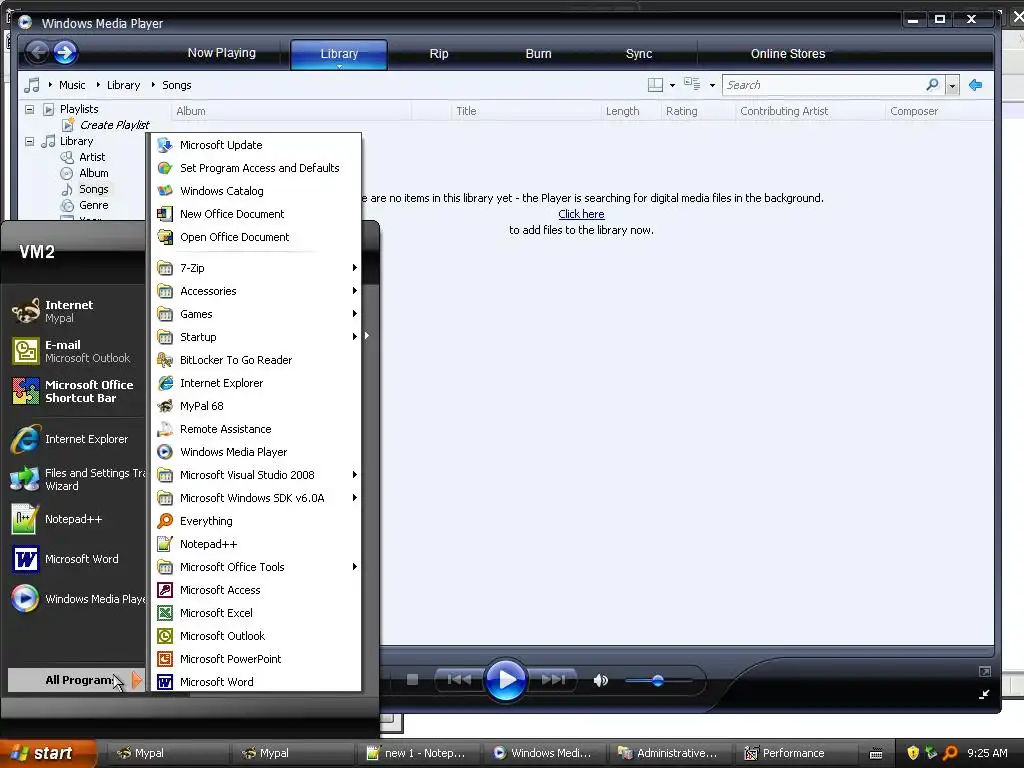Screen dimensions: 1024x768
Task: Click the 'Click here' link
Action: point(581,214)
